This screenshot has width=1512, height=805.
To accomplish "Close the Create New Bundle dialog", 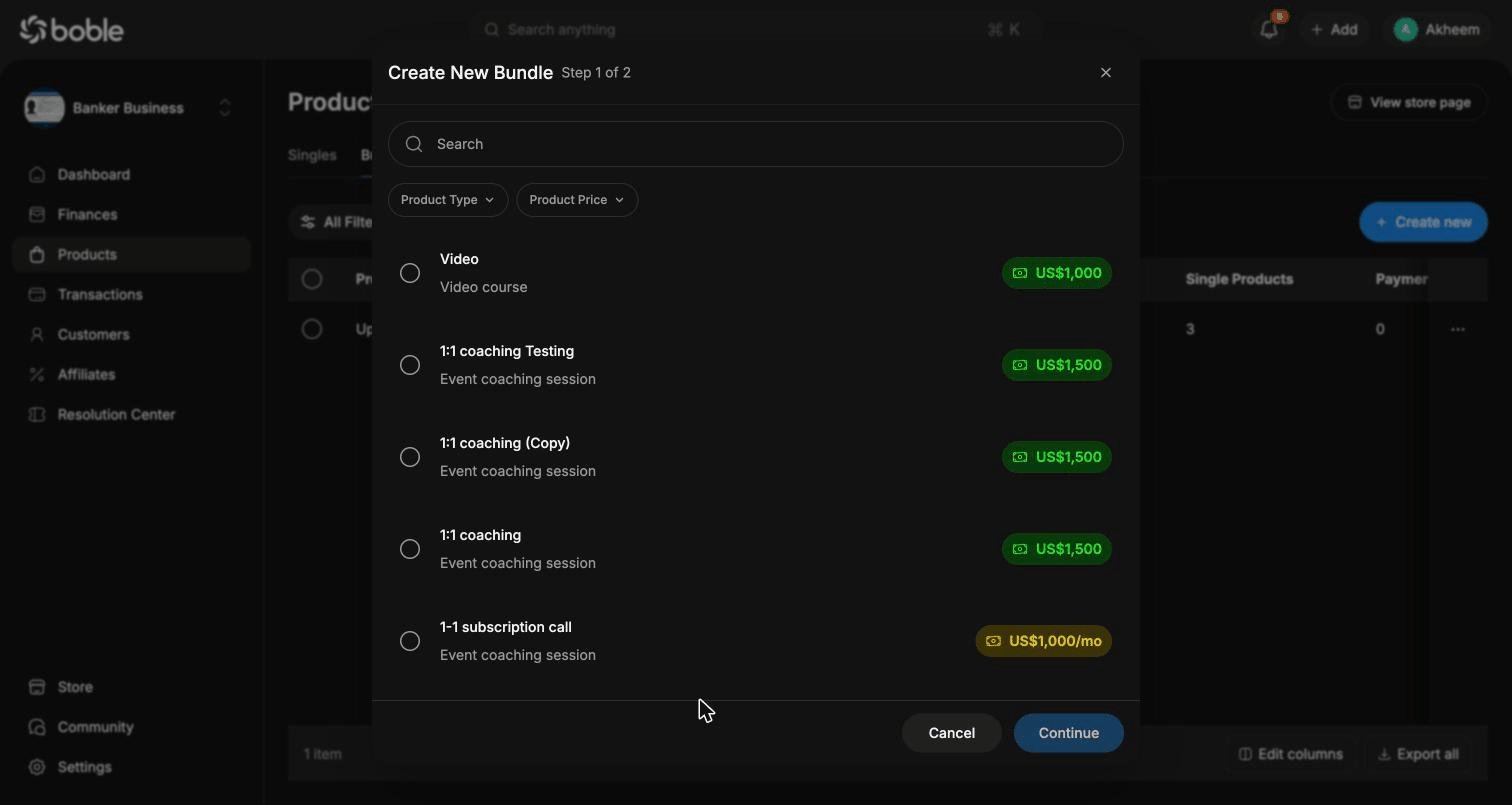I will 1106,72.
